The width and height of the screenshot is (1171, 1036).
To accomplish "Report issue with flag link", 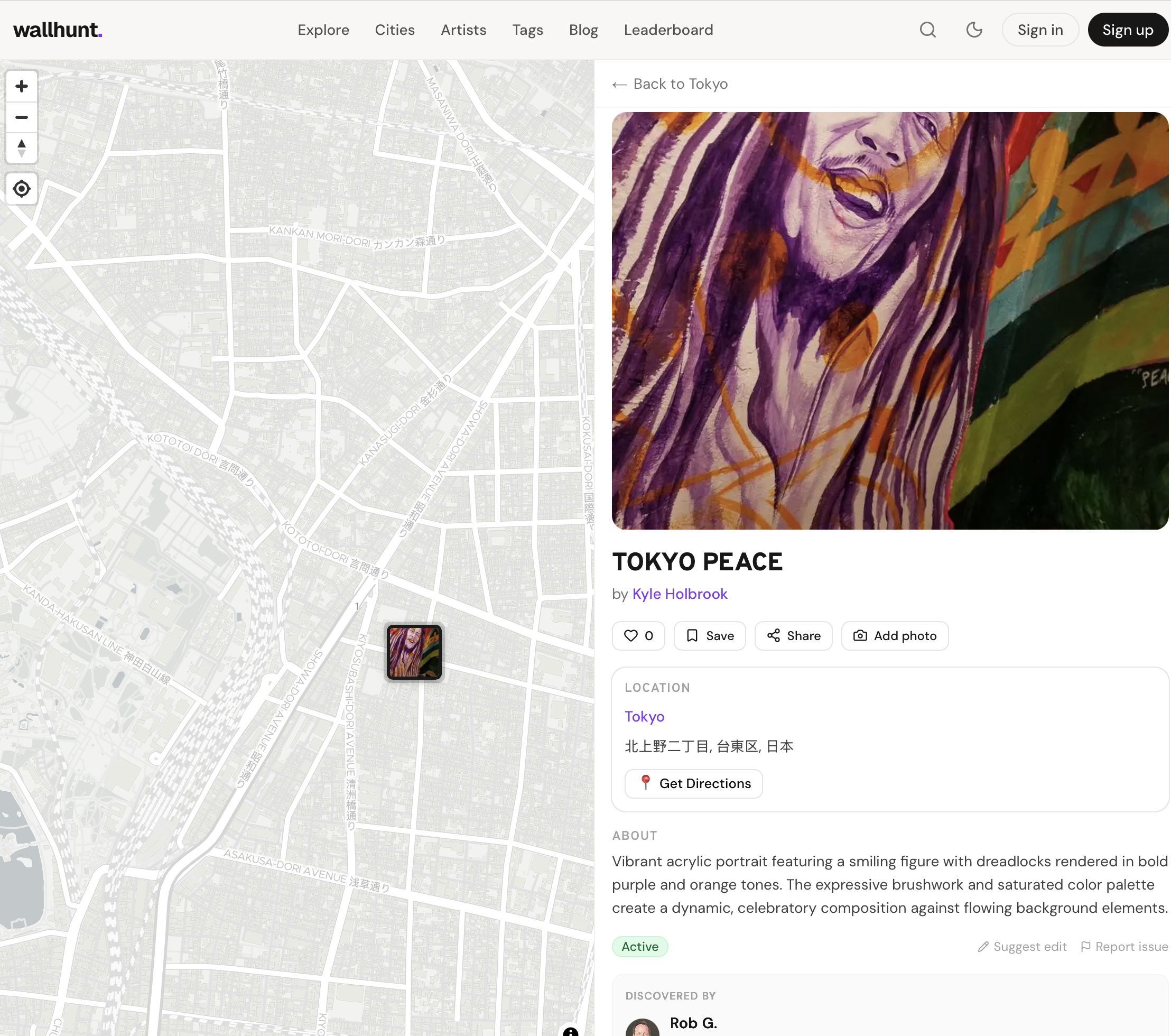I will [1124, 947].
